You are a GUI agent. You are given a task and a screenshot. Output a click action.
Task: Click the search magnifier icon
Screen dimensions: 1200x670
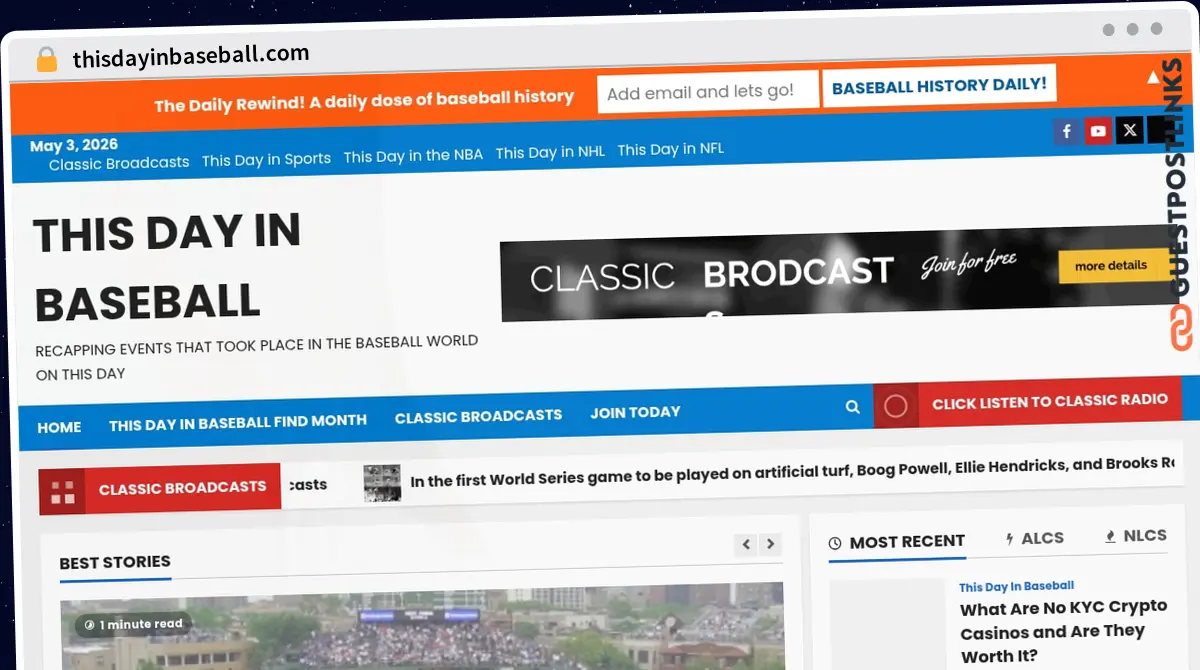tap(852, 406)
